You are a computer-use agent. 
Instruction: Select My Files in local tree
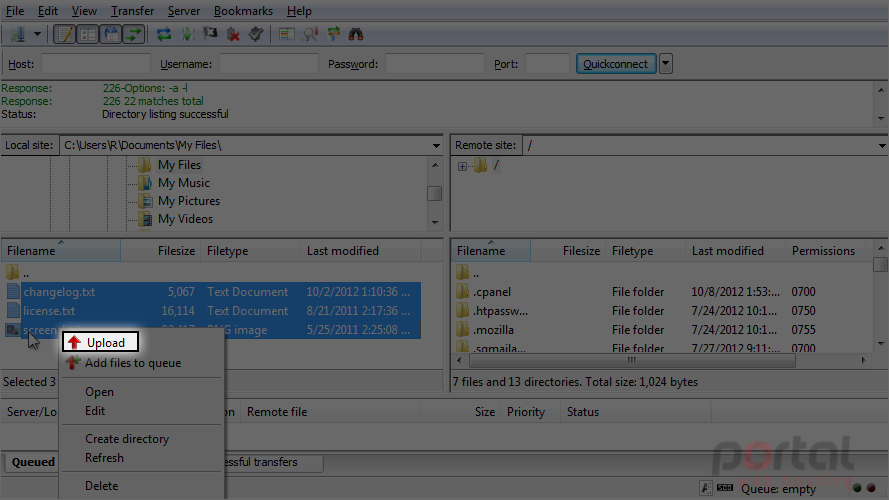click(x=179, y=165)
